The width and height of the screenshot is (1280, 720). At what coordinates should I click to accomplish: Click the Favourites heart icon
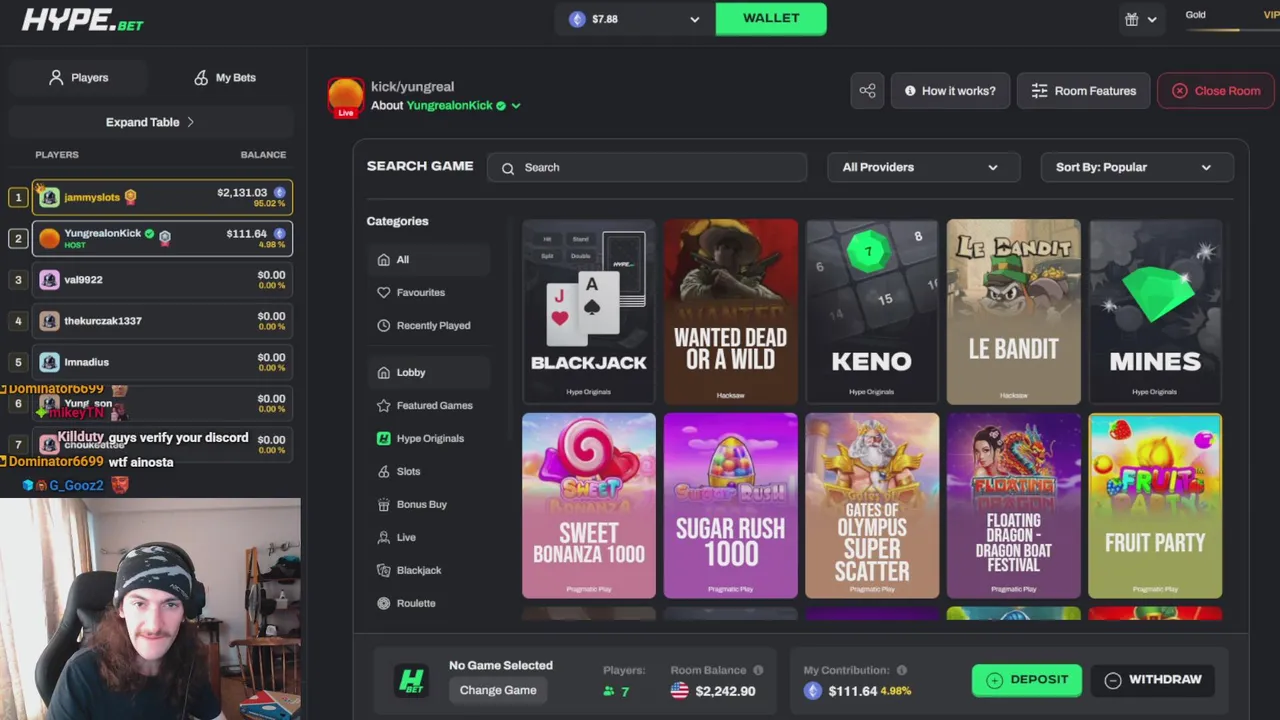tap(383, 293)
